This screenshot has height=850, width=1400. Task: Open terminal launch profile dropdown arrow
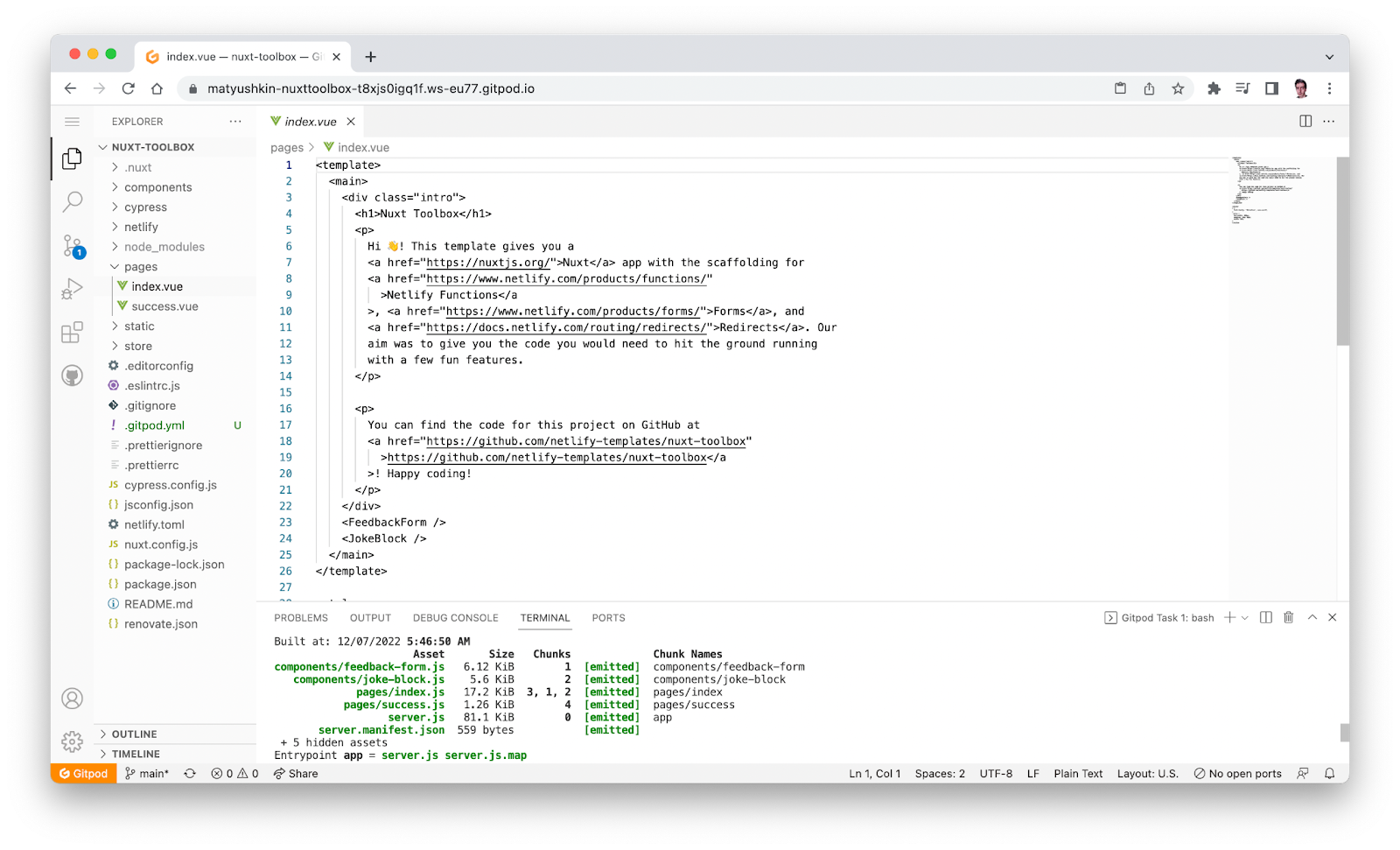1245,618
